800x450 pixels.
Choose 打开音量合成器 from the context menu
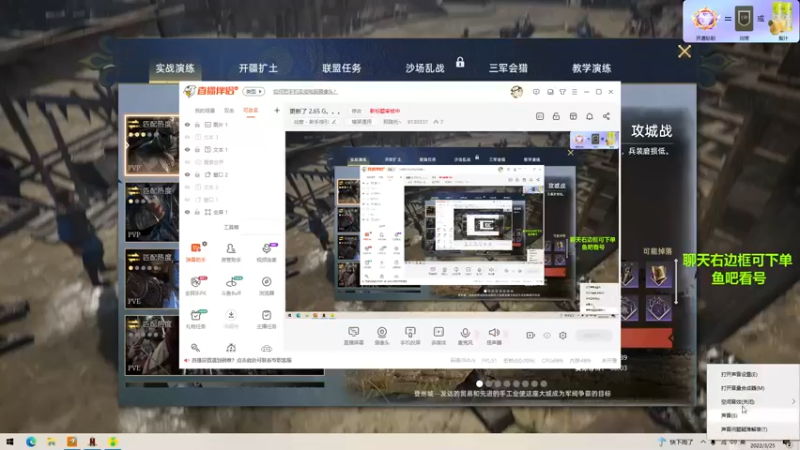(753, 388)
